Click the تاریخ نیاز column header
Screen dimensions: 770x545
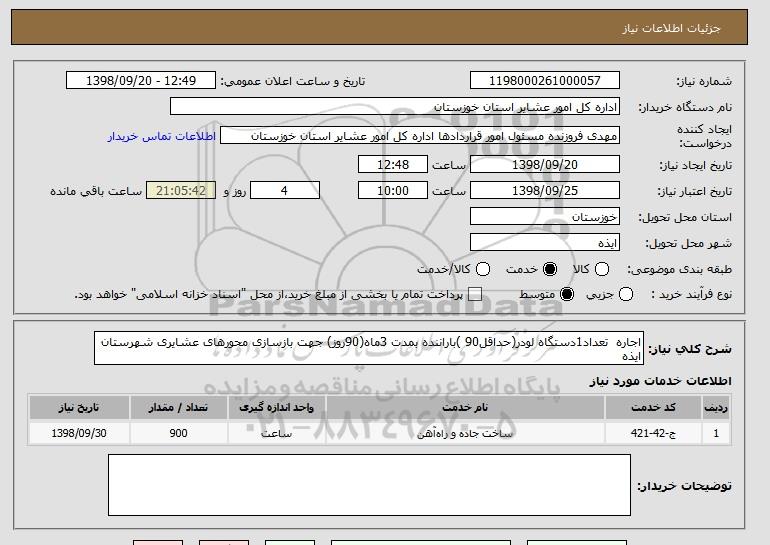(79, 408)
